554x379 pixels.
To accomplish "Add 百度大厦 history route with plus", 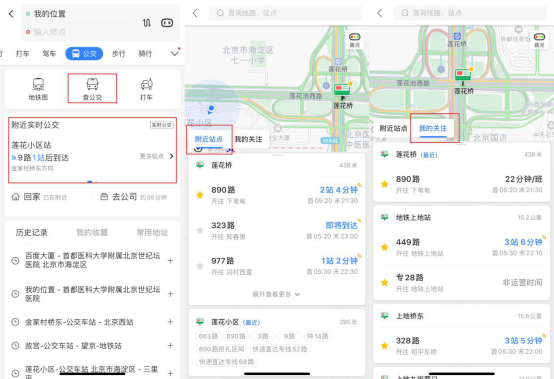I will tap(170, 261).
